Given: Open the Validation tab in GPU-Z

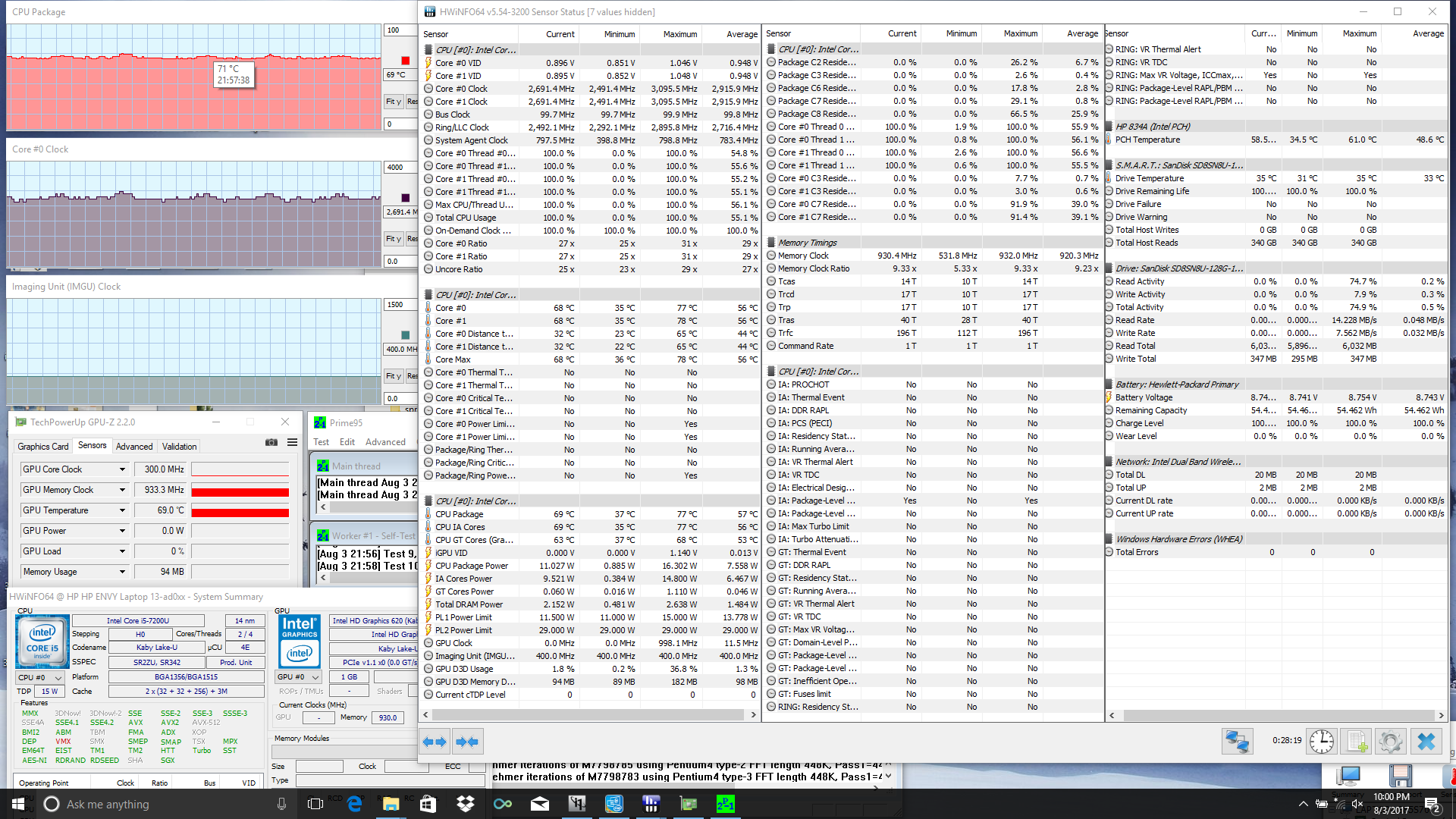Looking at the screenshot, I should pyautogui.click(x=180, y=447).
